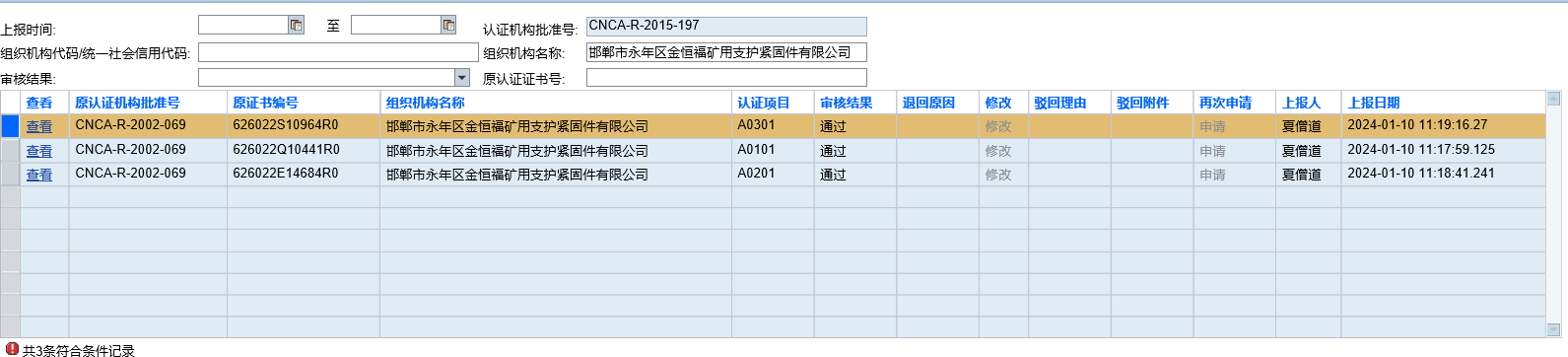
Task: Click 认证项目 cell A0101
Action: click(x=756, y=150)
